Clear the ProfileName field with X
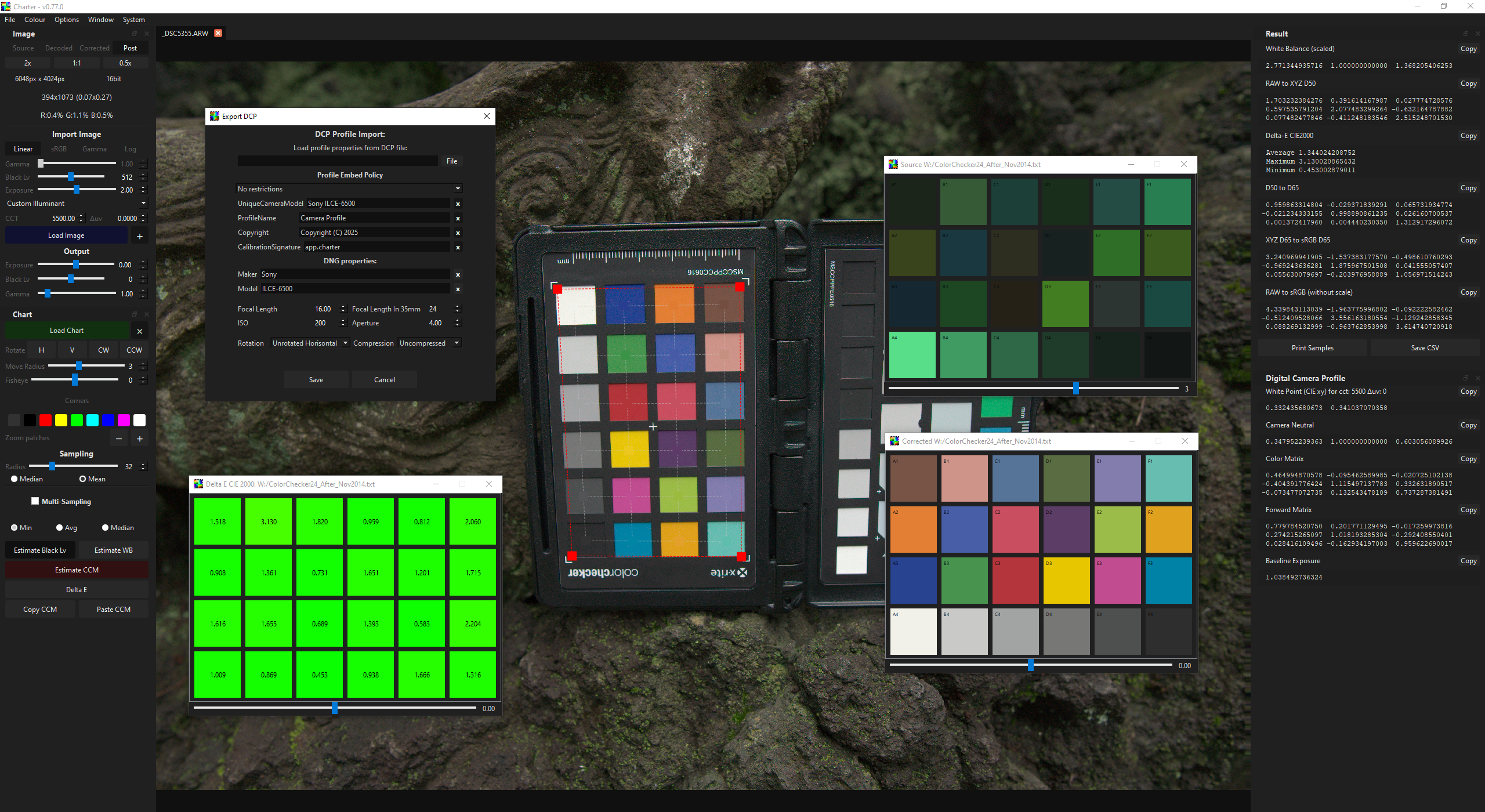This screenshot has width=1485, height=812. click(458, 219)
